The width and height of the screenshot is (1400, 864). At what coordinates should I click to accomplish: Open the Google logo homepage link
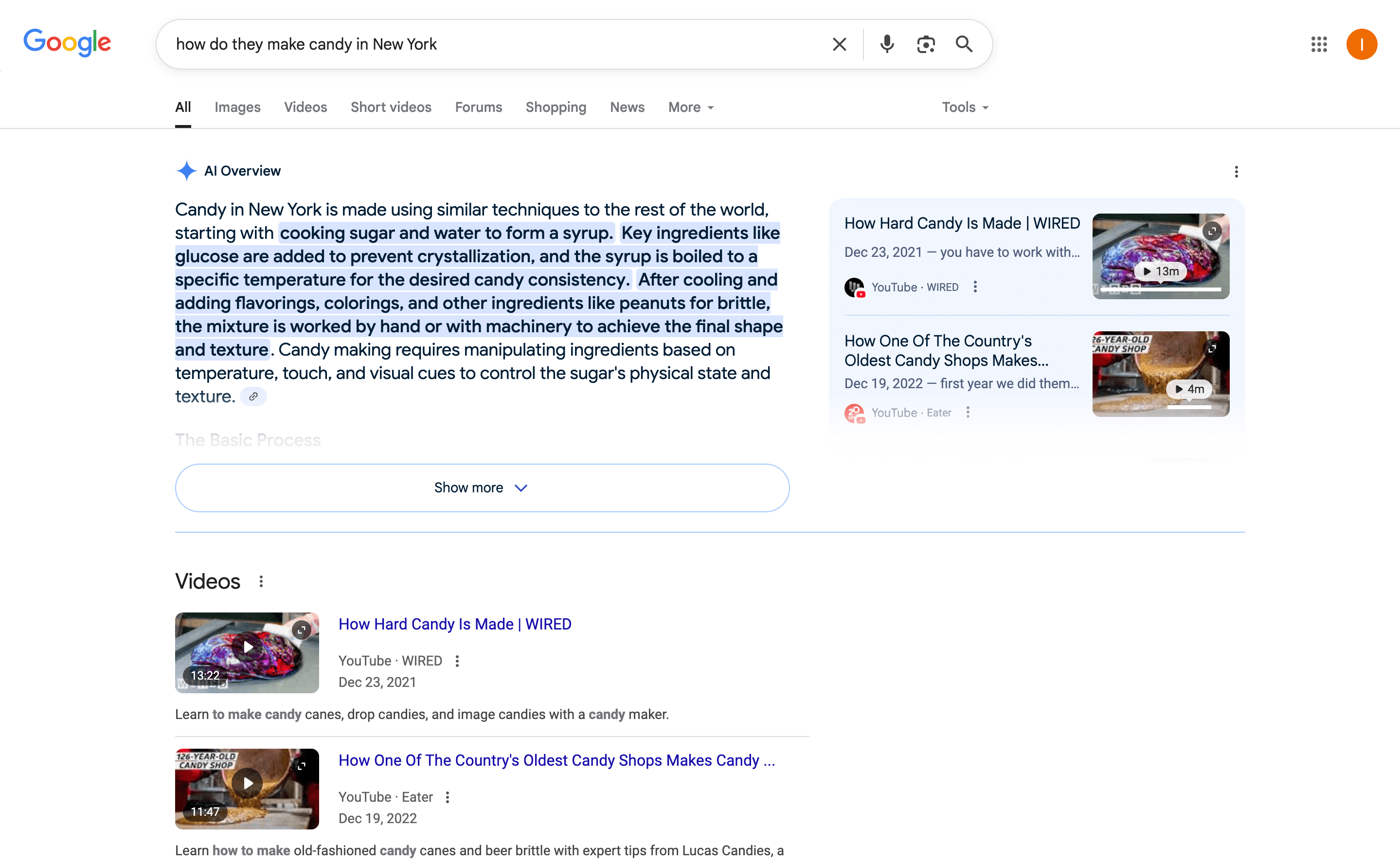click(68, 43)
